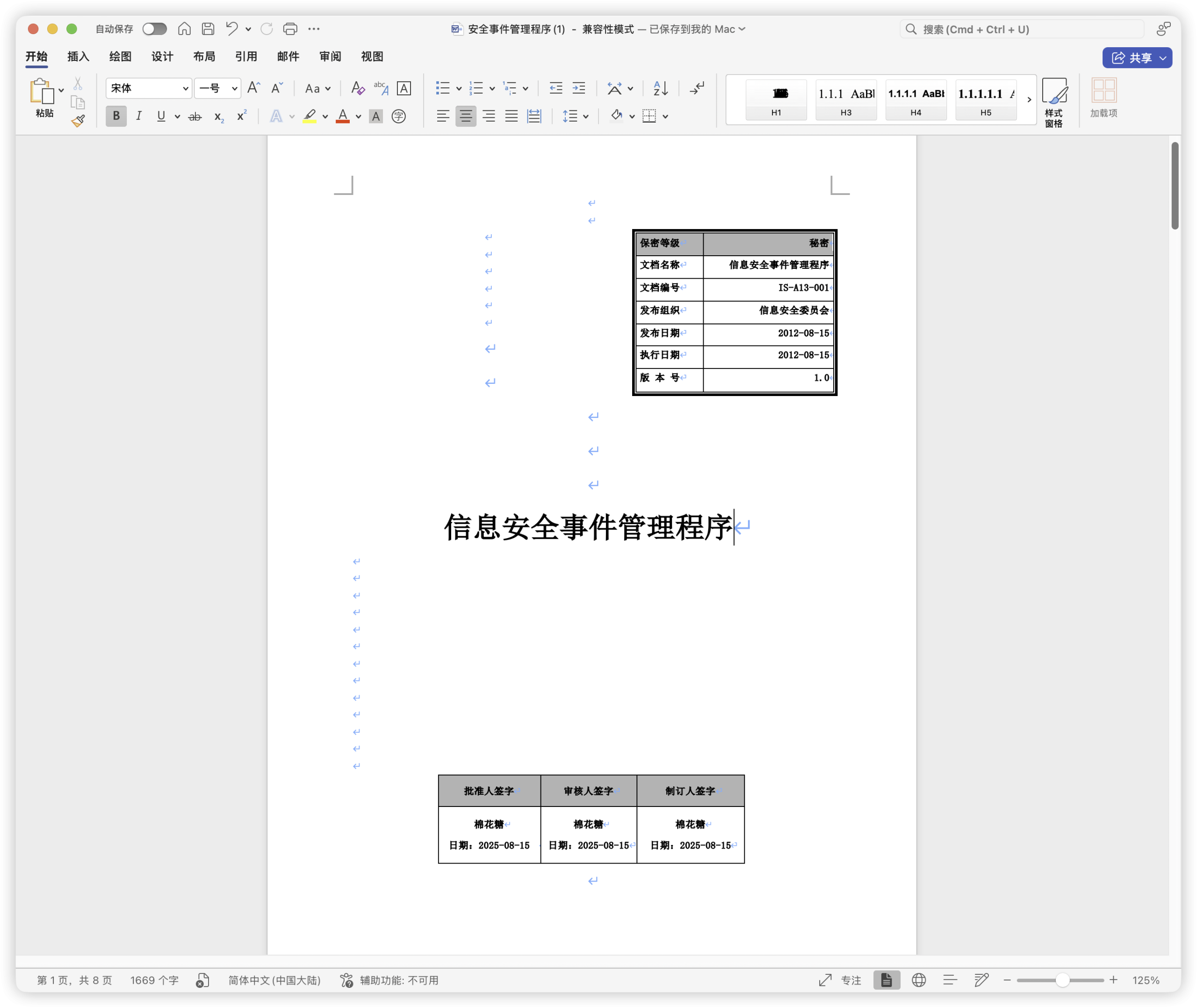Open the 样式窗格 (Styles pane)
This screenshot has height=1008, width=1197.
pyautogui.click(x=1055, y=100)
